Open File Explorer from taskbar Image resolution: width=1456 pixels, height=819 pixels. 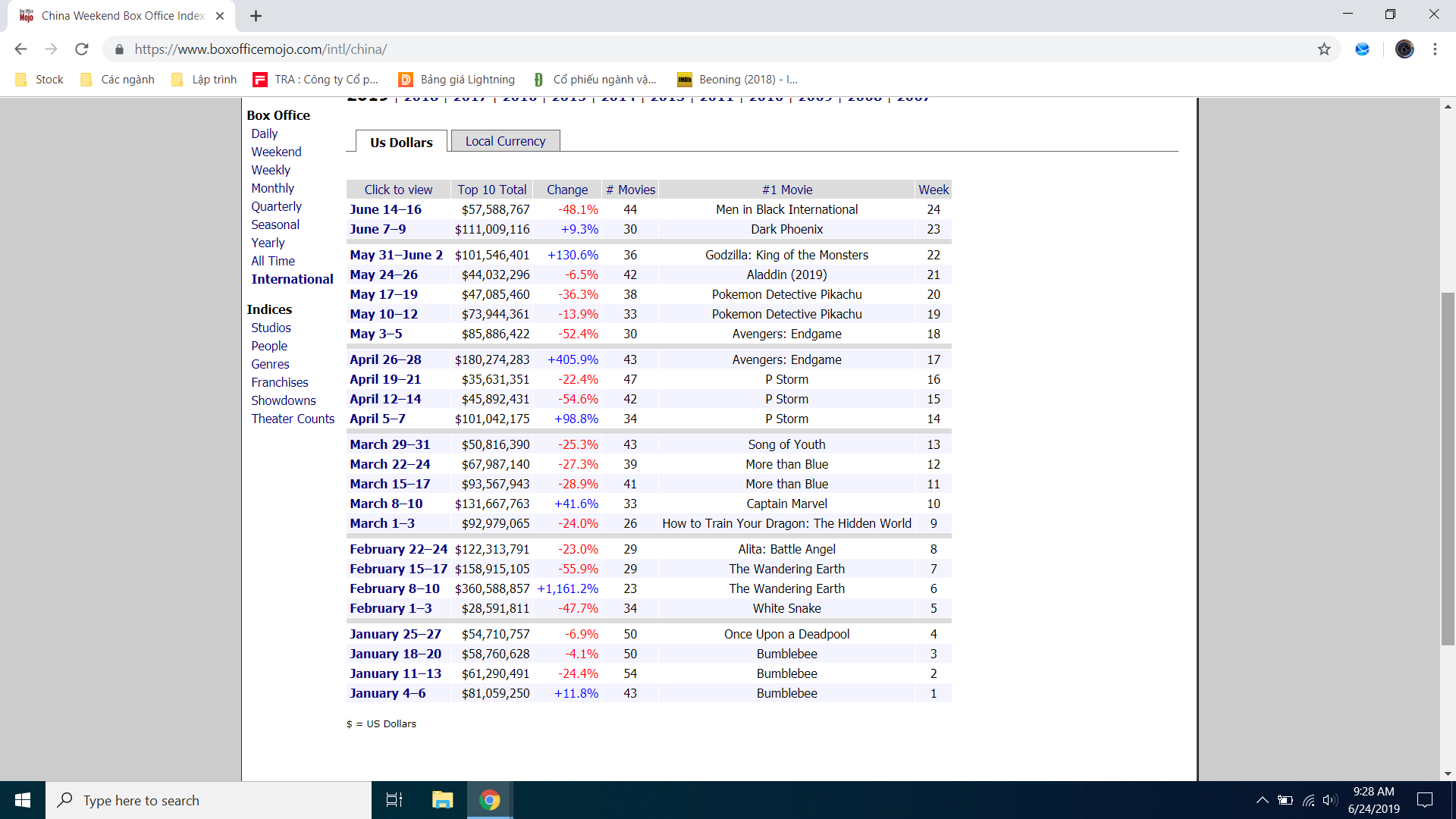click(x=442, y=800)
